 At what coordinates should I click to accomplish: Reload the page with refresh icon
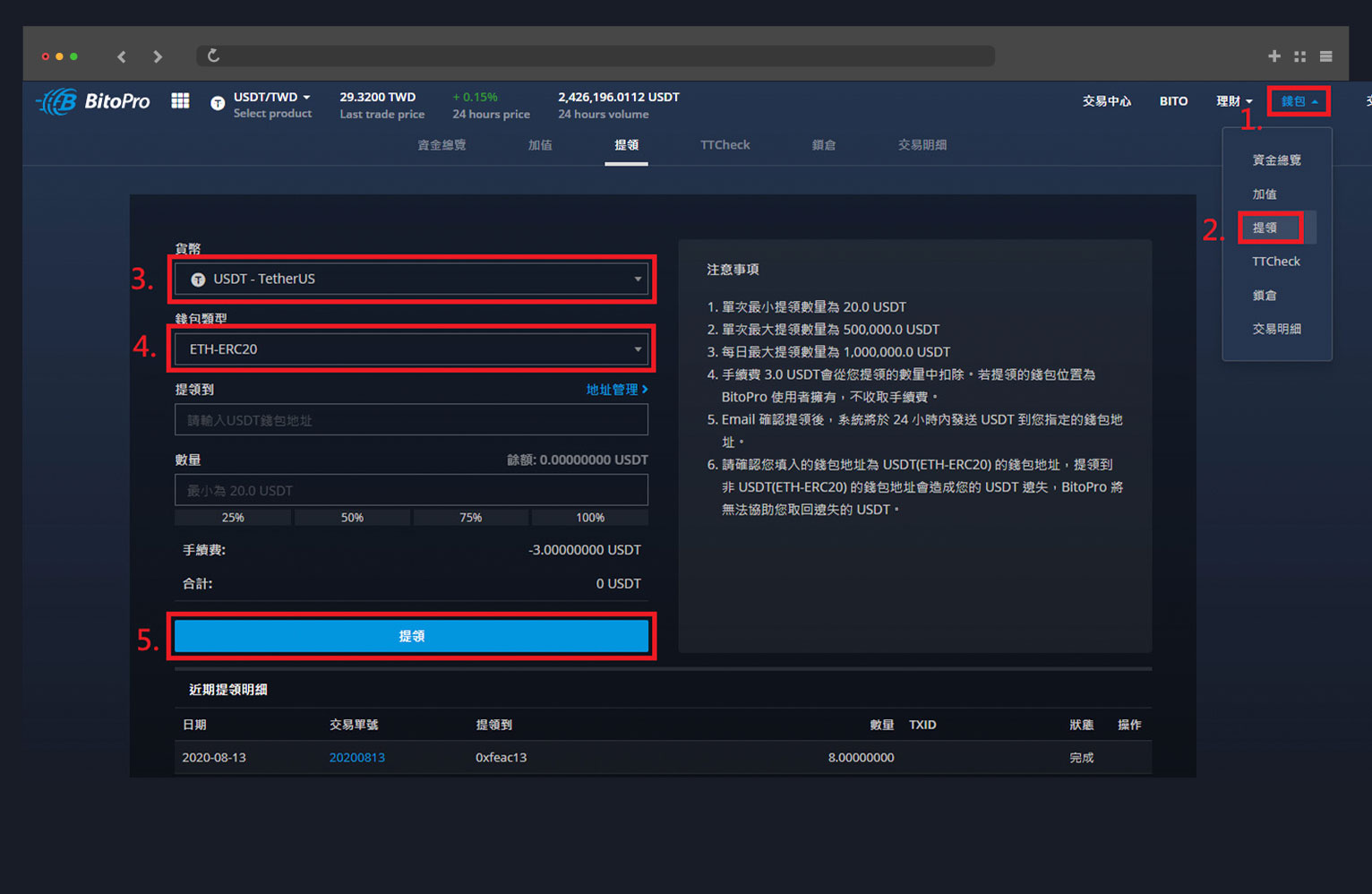tap(213, 56)
